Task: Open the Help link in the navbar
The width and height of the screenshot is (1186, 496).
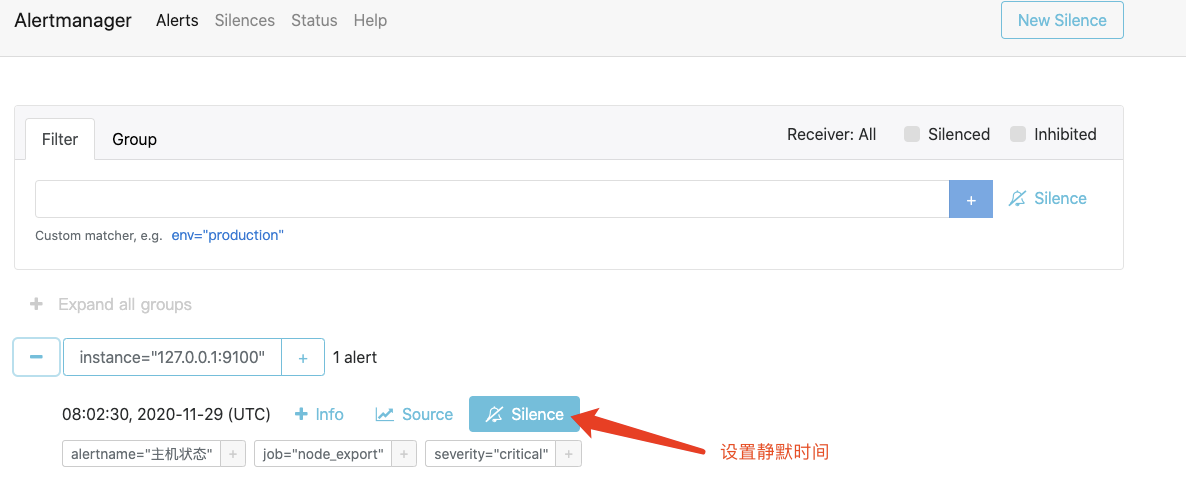Action: pyautogui.click(x=370, y=20)
